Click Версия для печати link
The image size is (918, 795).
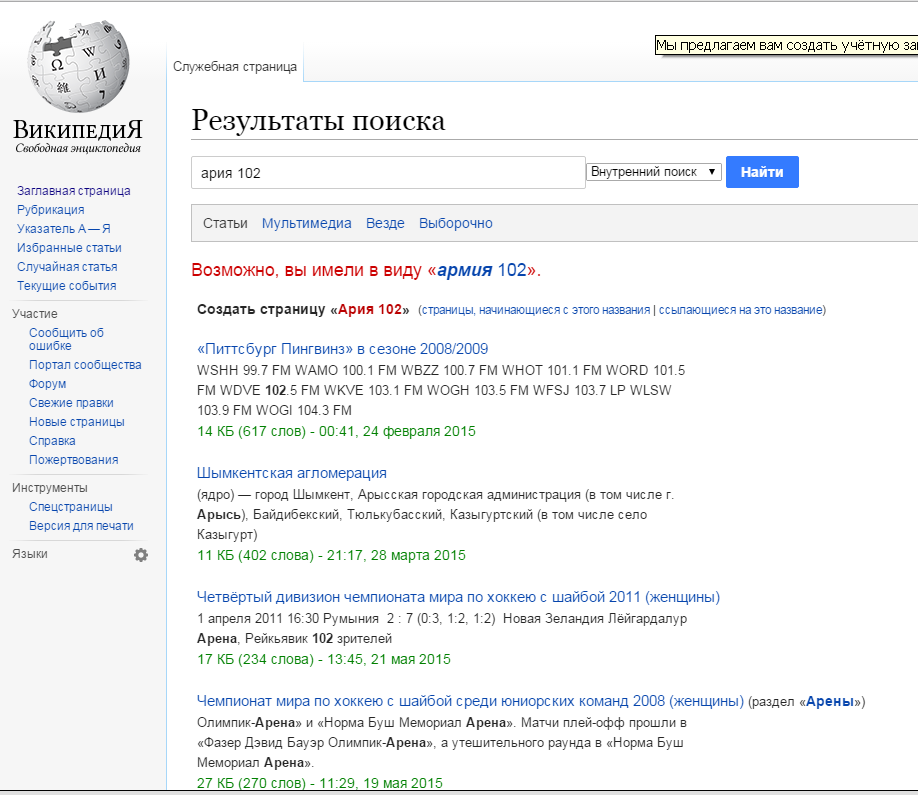tap(81, 526)
